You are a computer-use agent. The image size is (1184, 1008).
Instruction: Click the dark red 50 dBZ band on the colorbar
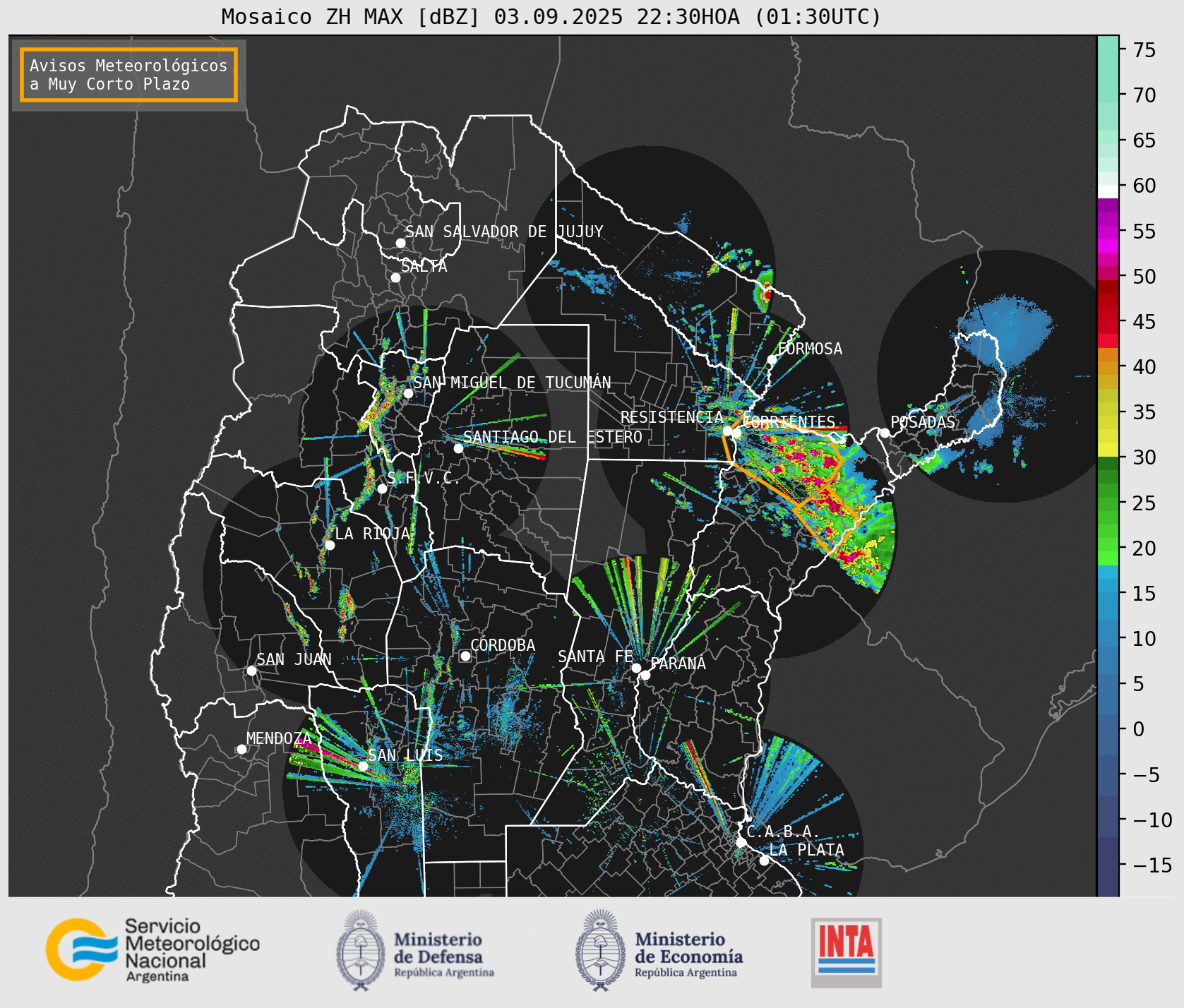1108,287
